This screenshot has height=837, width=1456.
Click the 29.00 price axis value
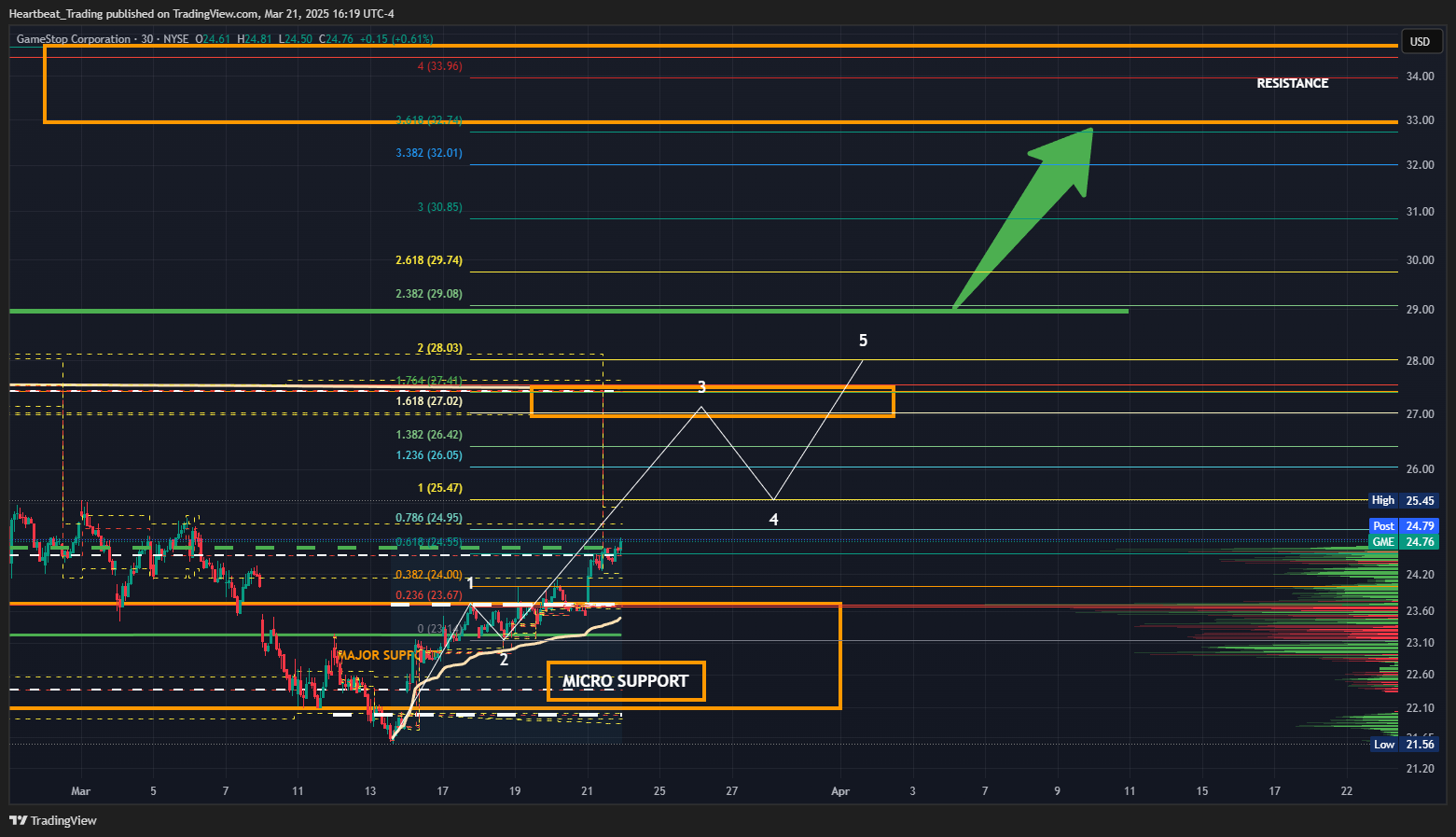tap(1420, 310)
